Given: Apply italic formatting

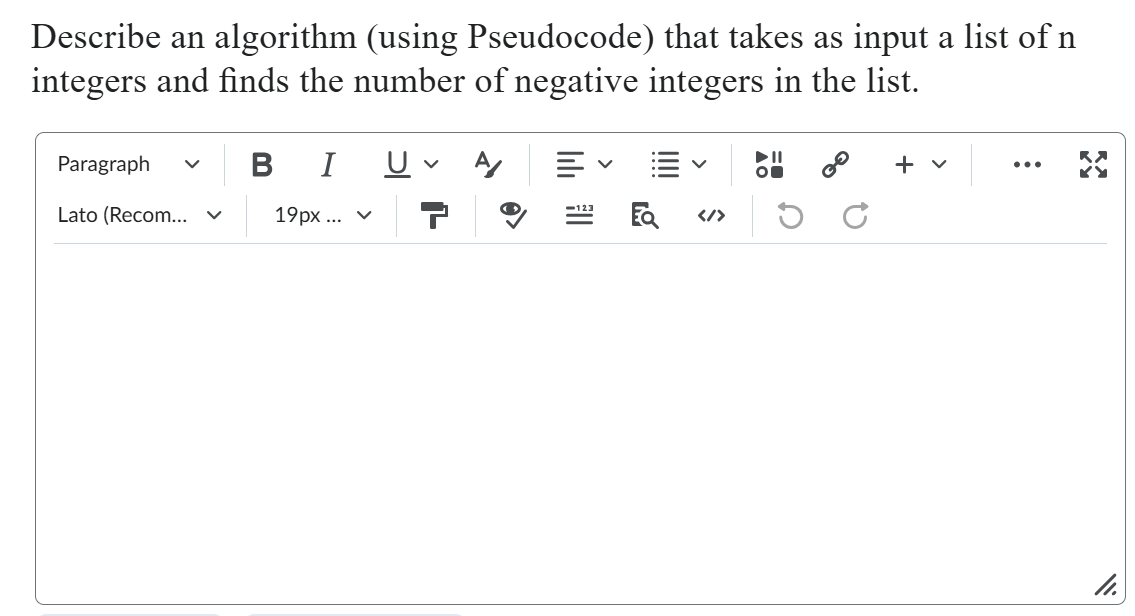Looking at the screenshot, I should pyautogui.click(x=327, y=164).
